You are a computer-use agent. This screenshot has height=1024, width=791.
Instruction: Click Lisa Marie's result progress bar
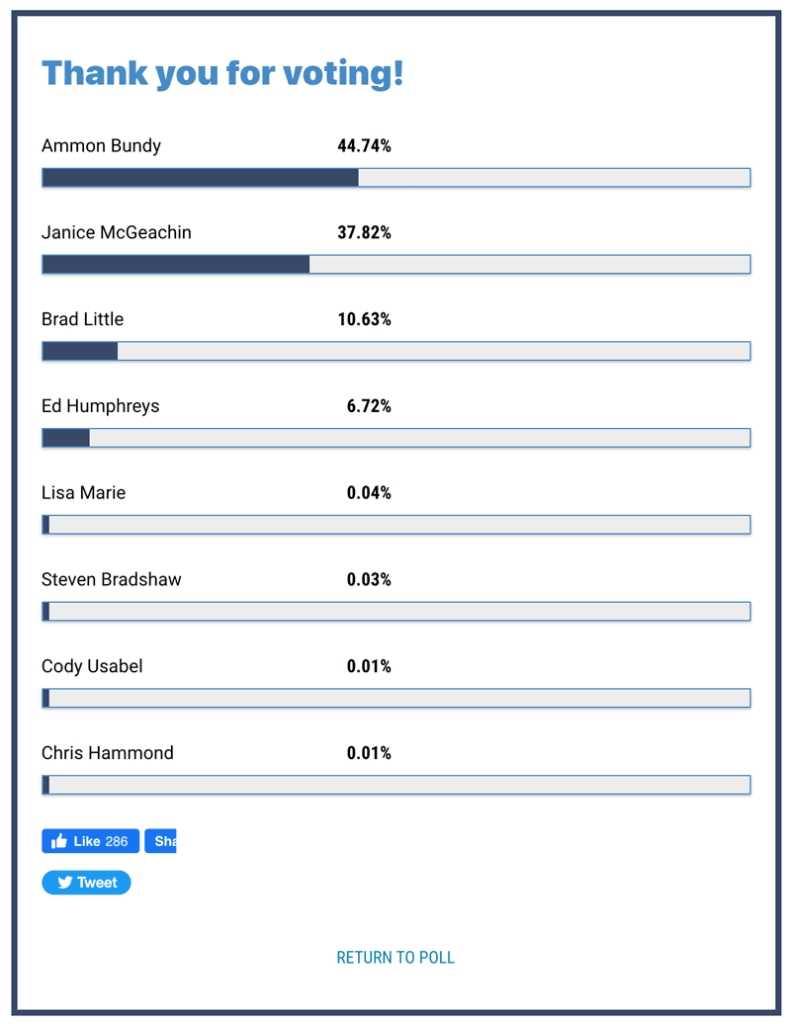[396, 525]
